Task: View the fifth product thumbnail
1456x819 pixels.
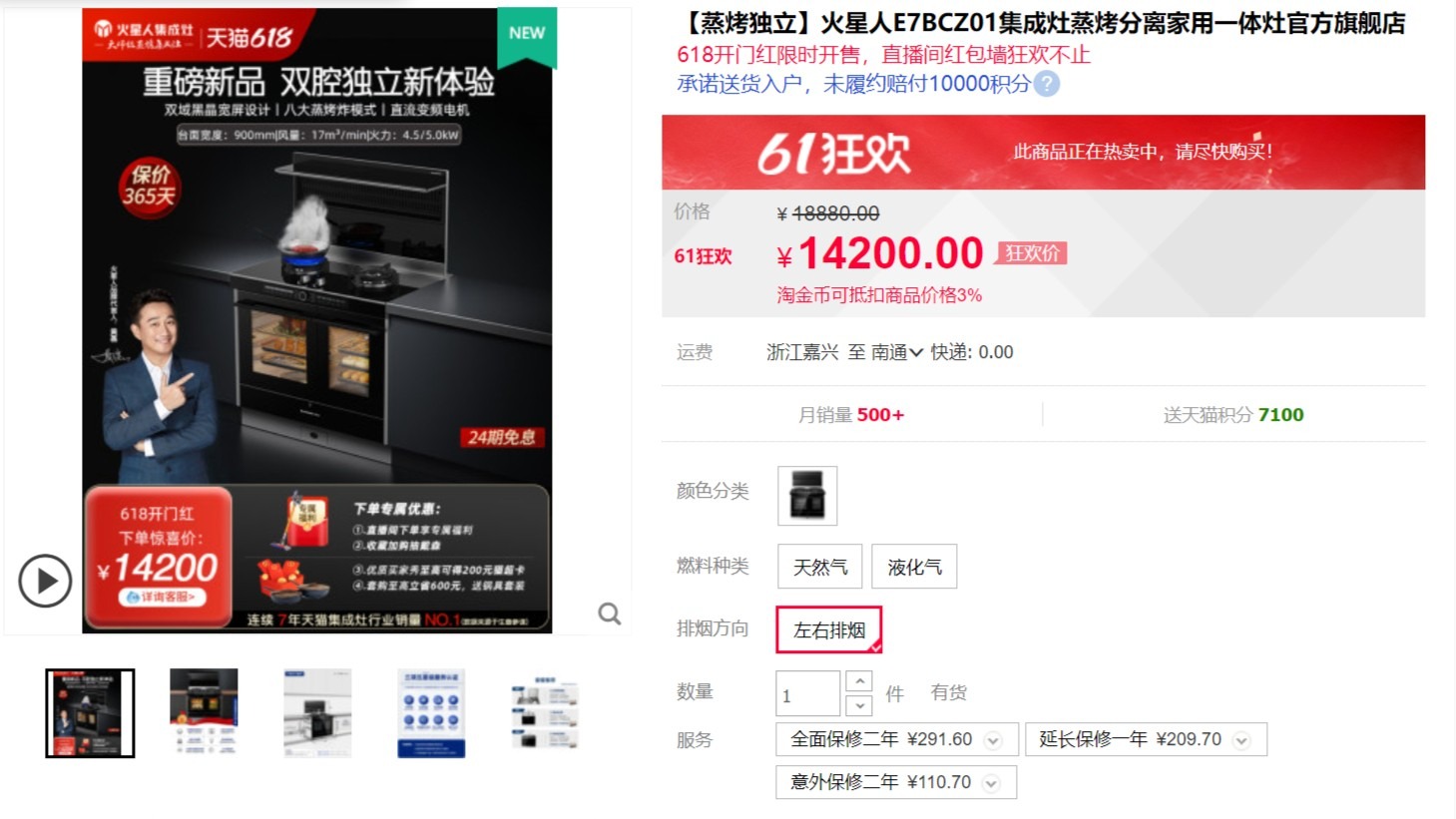Action: click(x=545, y=713)
